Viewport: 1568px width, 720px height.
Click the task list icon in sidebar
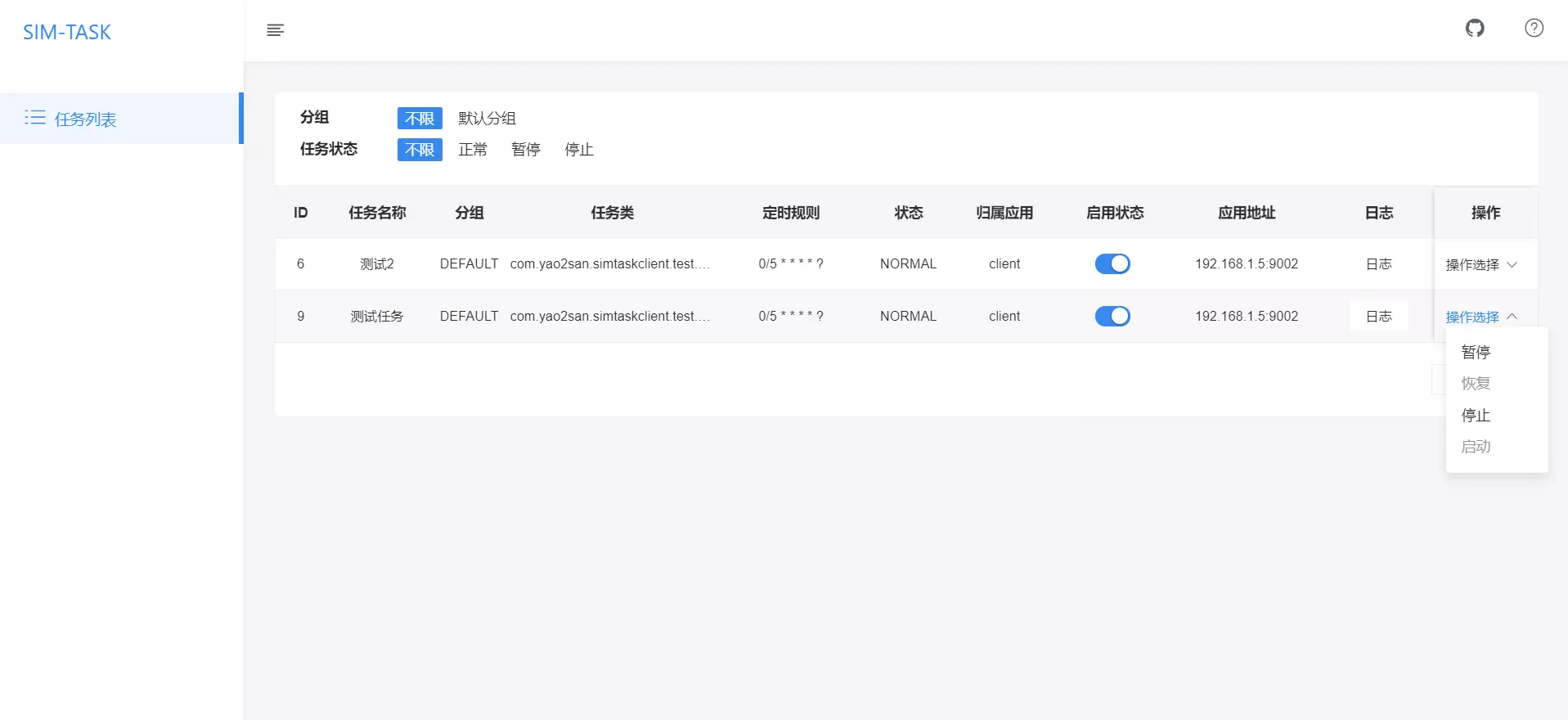34,118
